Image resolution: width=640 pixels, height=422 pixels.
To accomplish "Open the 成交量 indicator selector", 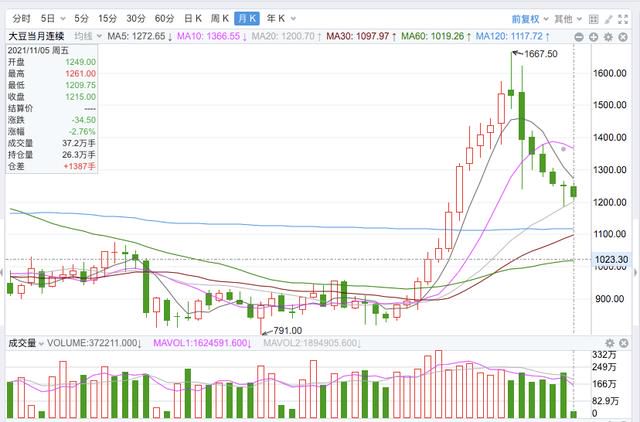I will tap(26, 343).
